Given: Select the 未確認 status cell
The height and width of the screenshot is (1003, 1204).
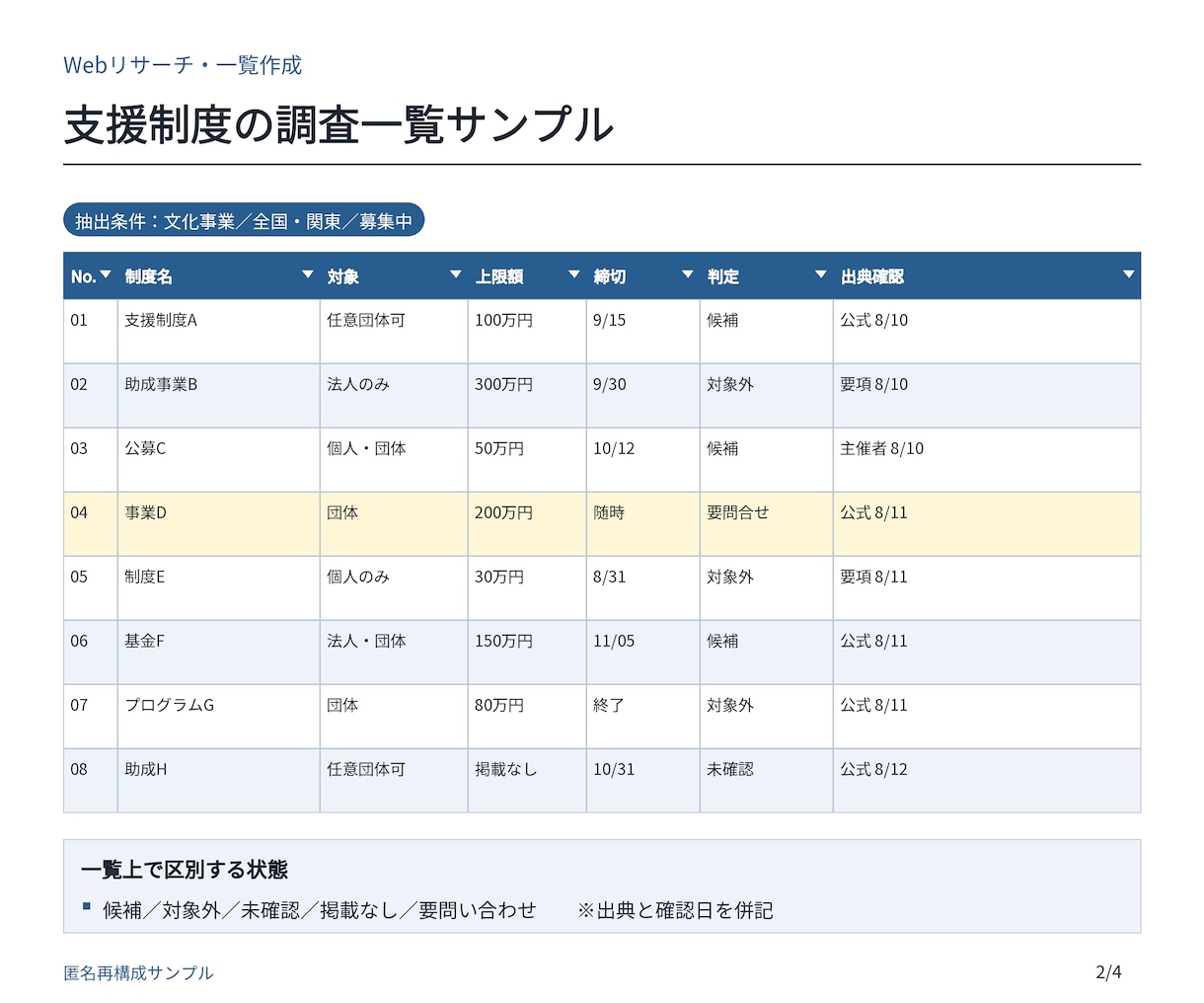Looking at the screenshot, I should tap(767, 780).
